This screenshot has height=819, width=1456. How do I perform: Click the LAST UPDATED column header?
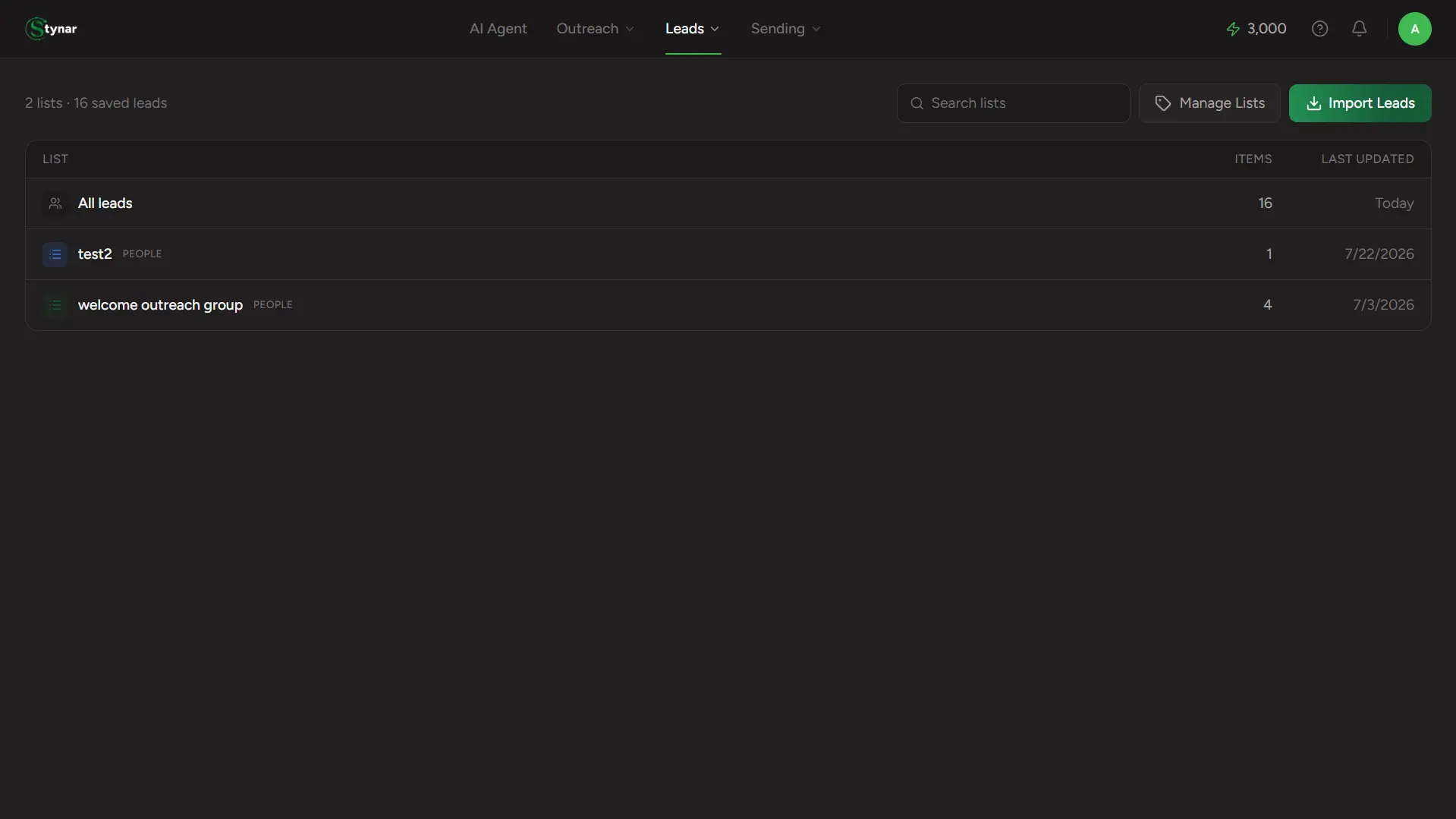[1367, 159]
